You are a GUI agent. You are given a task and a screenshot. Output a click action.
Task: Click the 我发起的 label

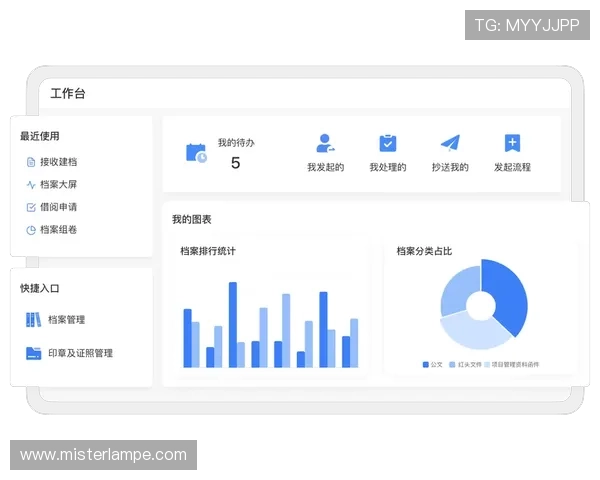[326, 167]
